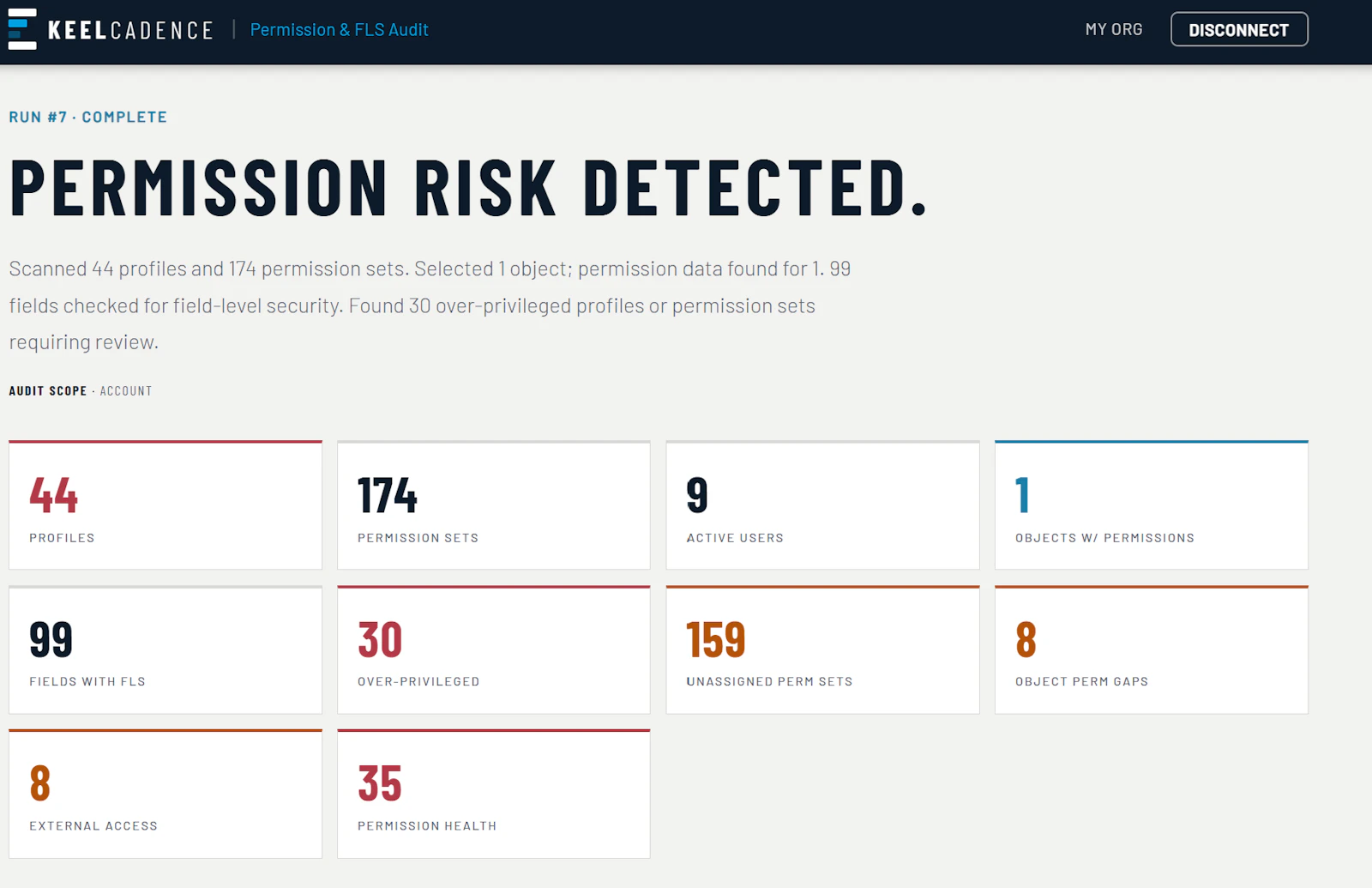
Task: Open the MY ORG menu item
Action: (1114, 30)
